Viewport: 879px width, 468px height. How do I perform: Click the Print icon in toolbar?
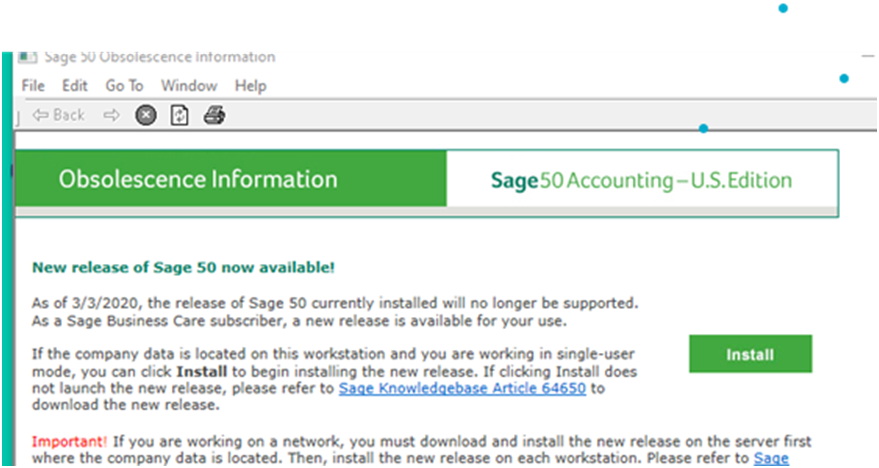pos(214,115)
